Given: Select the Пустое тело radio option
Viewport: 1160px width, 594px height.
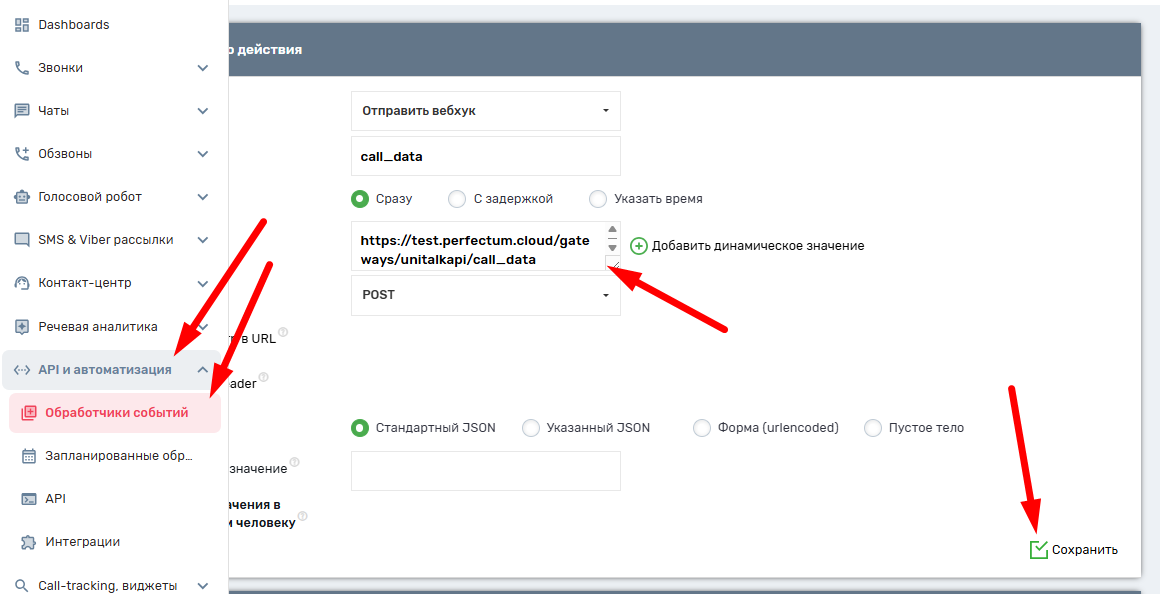Looking at the screenshot, I should click(x=873, y=428).
